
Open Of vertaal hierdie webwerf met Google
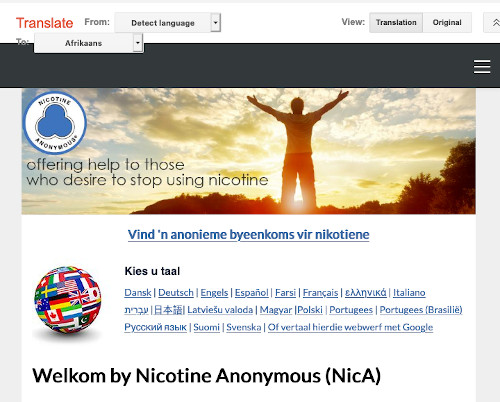350,327
